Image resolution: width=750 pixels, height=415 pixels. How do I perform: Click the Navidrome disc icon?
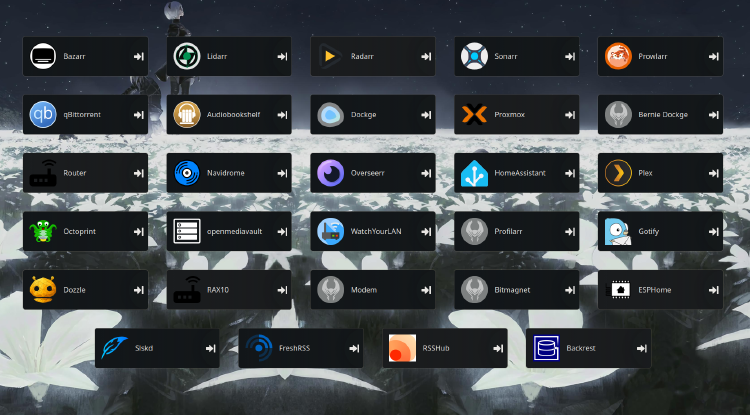coord(187,173)
